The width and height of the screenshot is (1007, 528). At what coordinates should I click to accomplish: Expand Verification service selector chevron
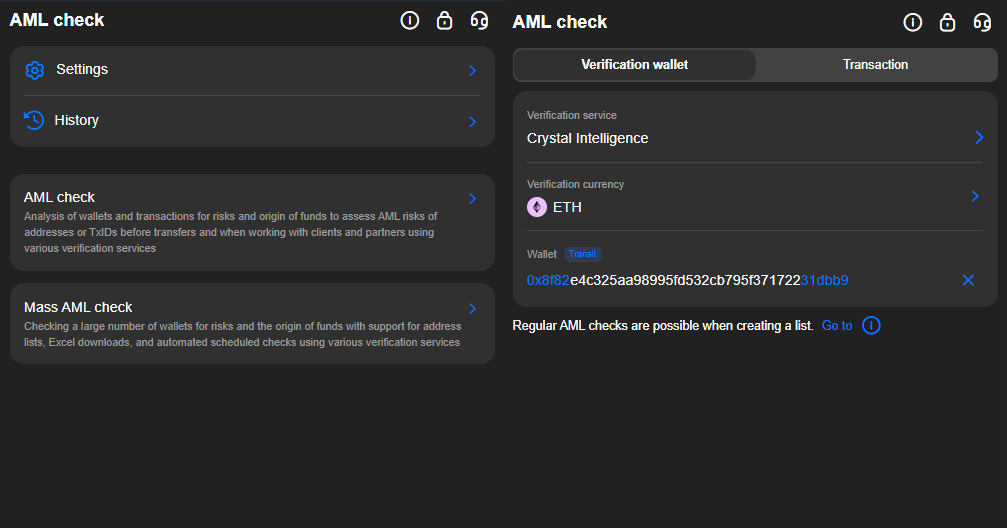click(x=979, y=137)
